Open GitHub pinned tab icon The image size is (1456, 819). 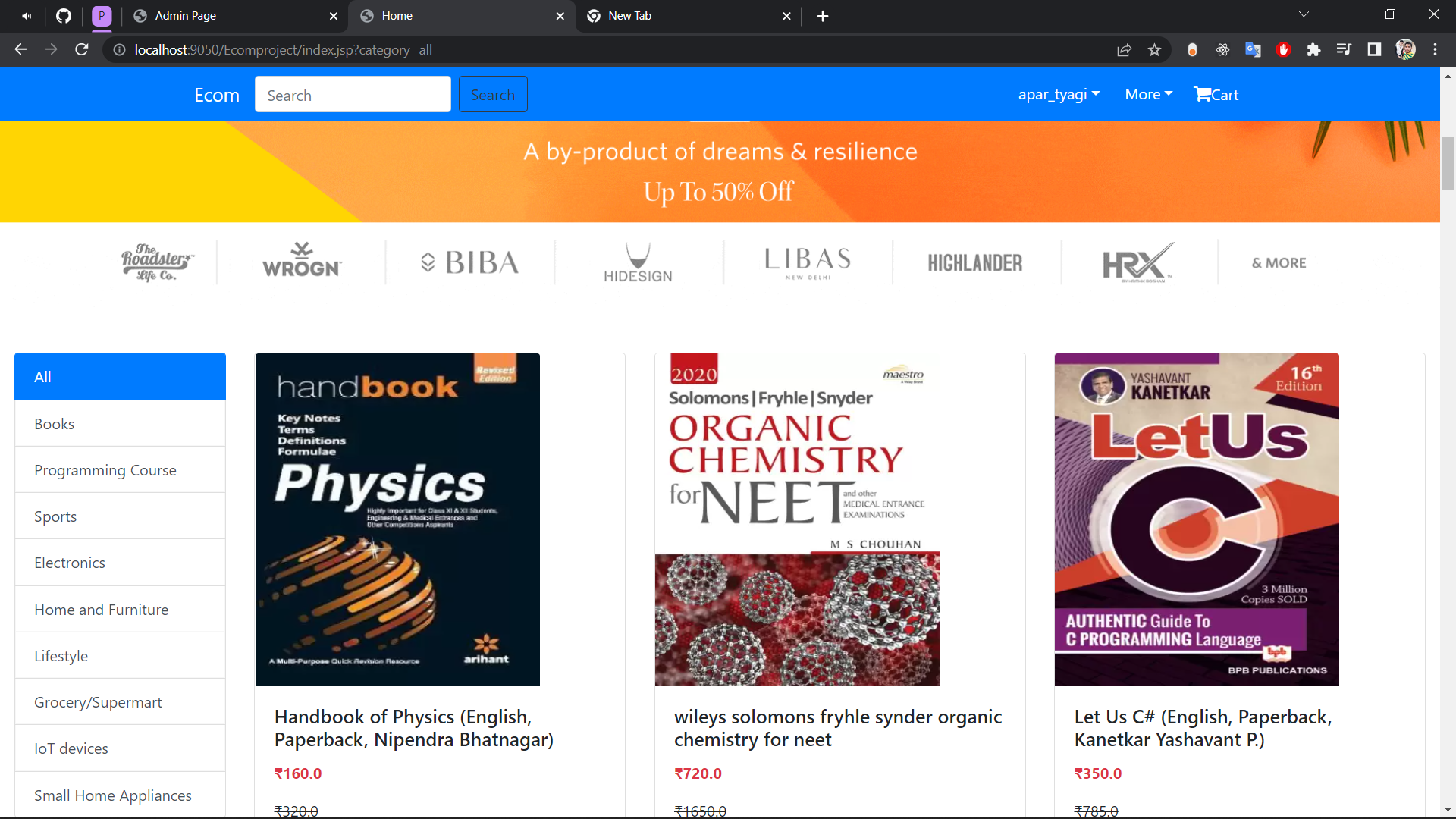coord(64,16)
